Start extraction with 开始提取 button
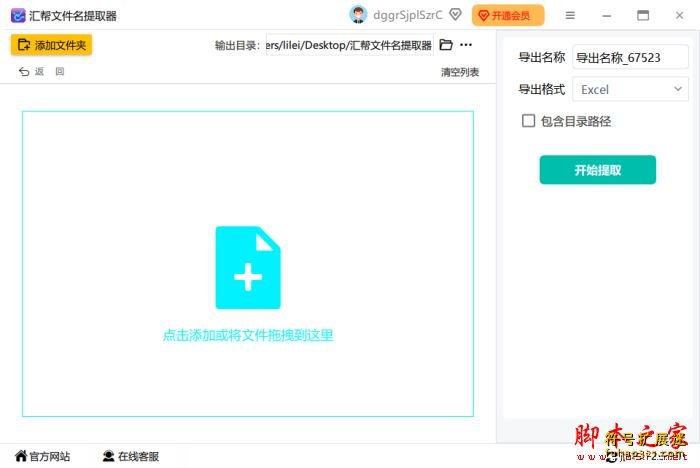The height and width of the screenshot is (468, 700). tap(598, 170)
